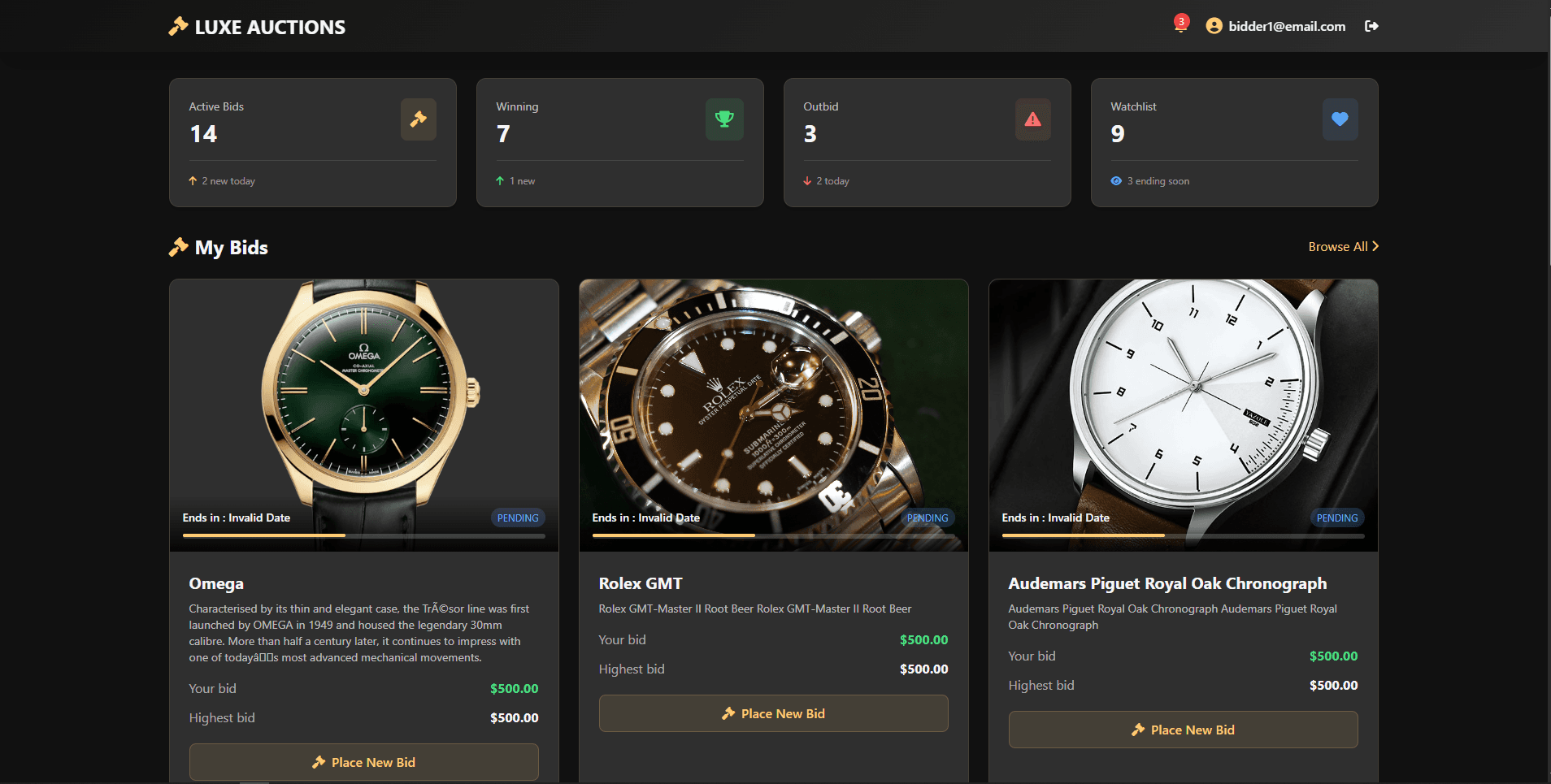This screenshot has width=1551, height=784.
Task: Click the My Bids section heading
Action: (x=232, y=248)
